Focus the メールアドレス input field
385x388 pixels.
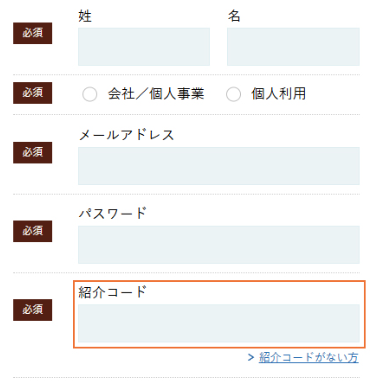click(x=219, y=166)
